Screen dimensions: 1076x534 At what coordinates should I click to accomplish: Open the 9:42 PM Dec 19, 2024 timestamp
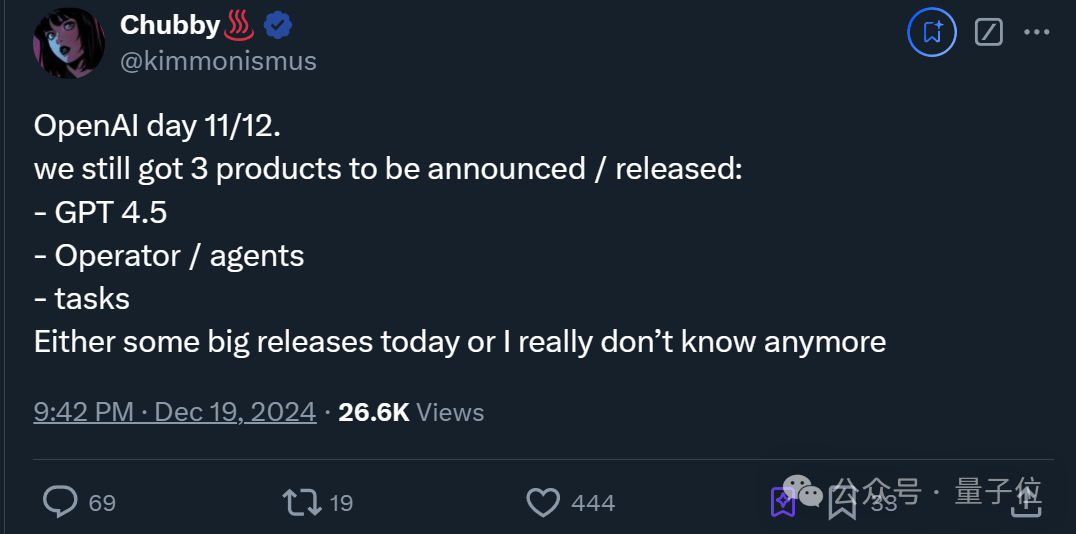(x=175, y=412)
